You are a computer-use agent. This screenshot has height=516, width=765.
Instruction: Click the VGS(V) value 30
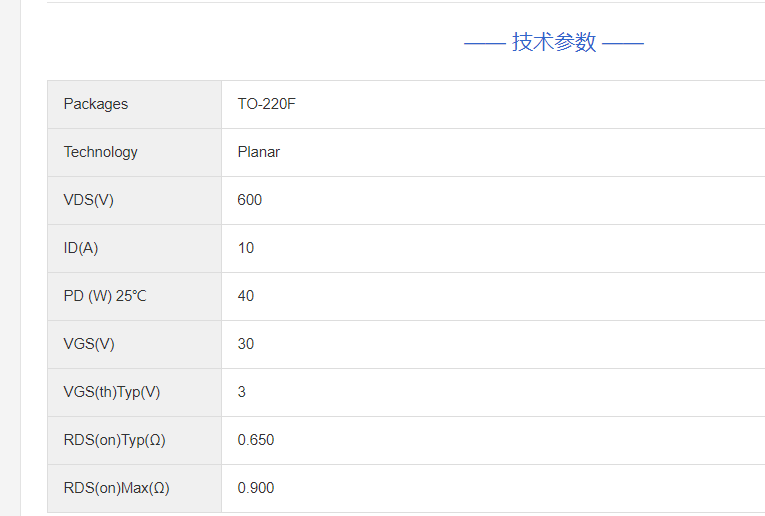pos(246,344)
